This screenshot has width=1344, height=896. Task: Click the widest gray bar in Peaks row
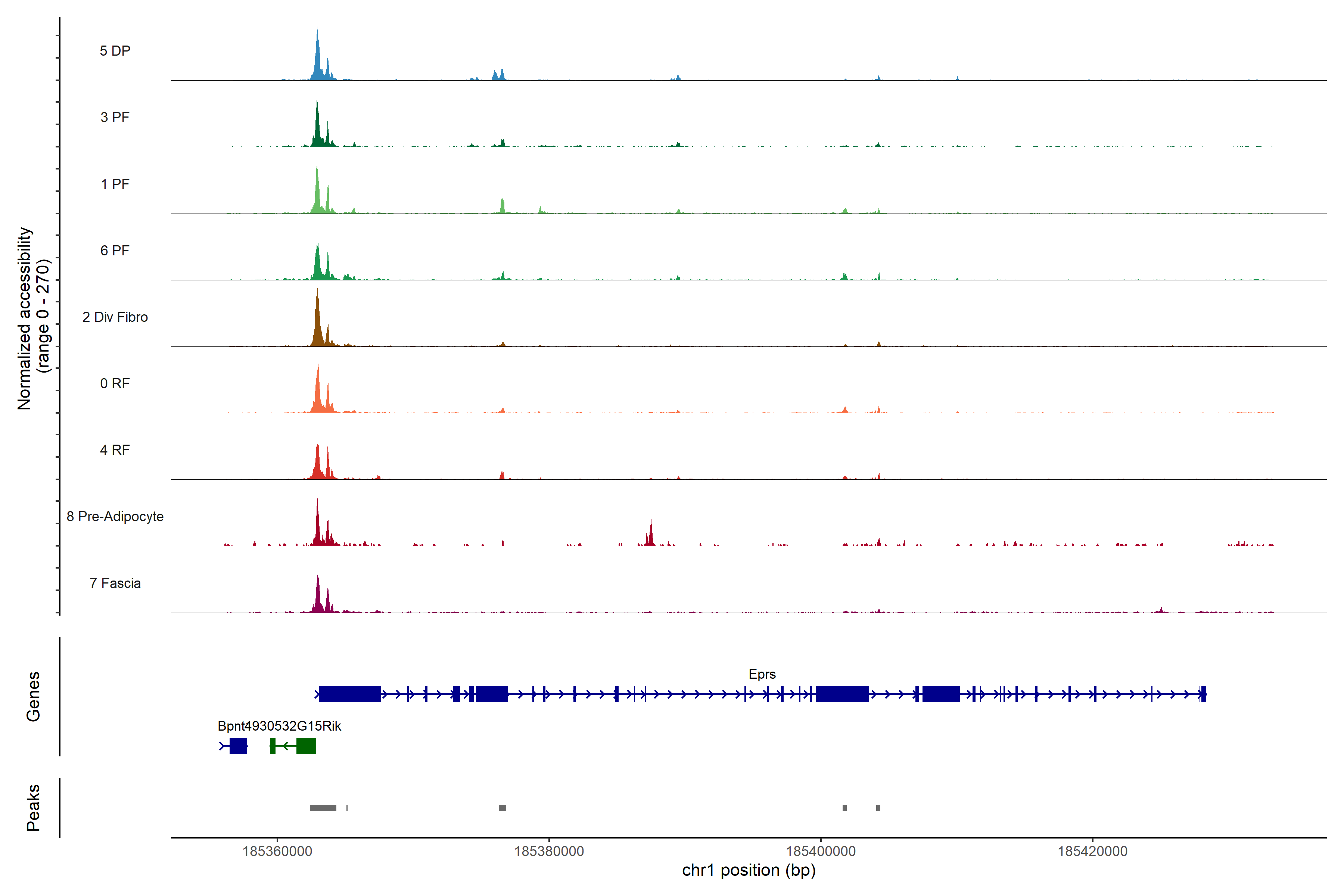[x=323, y=808]
